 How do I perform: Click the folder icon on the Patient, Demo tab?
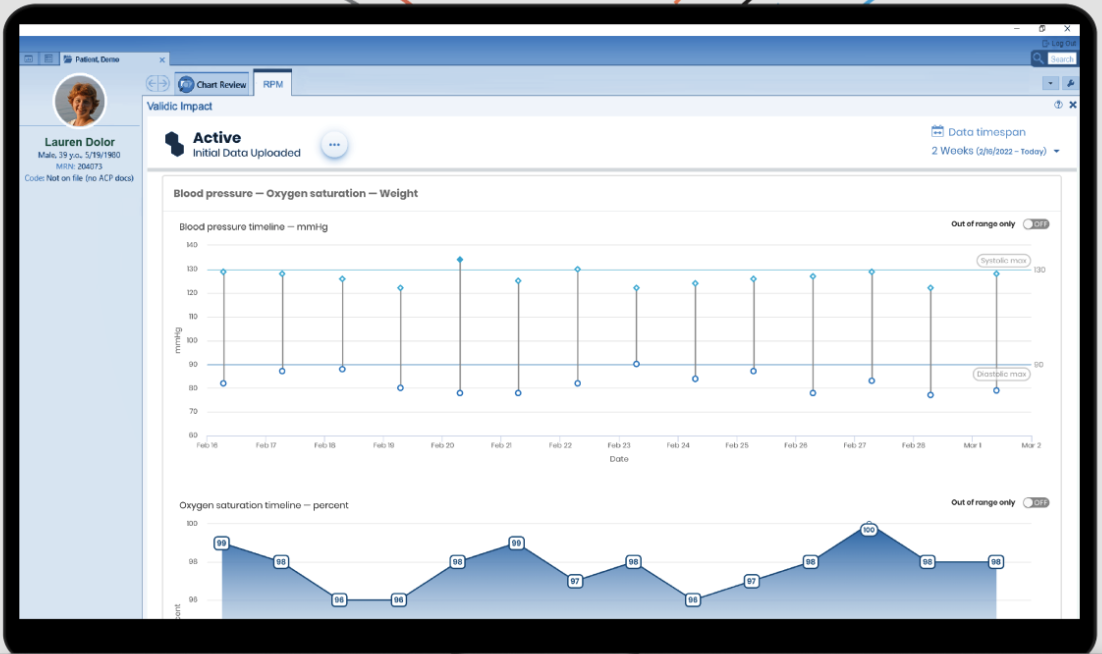[x=67, y=58]
